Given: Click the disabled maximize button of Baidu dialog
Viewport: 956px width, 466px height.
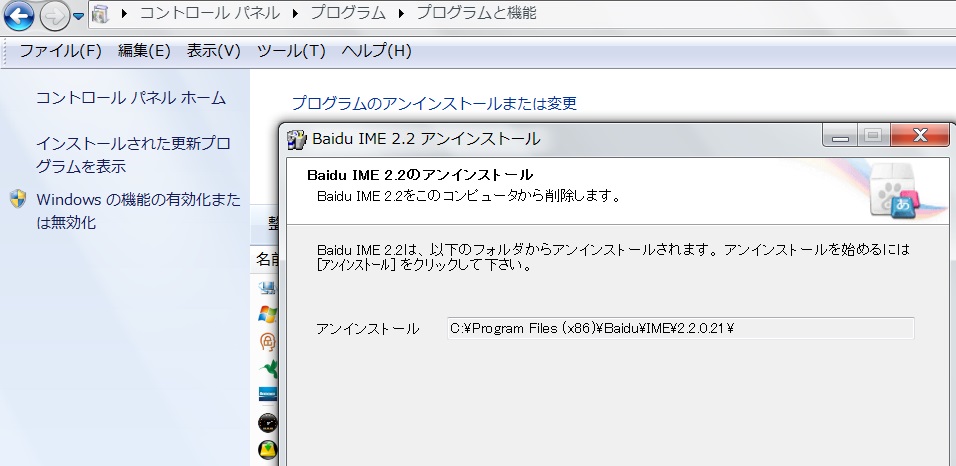Looking at the screenshot, I should [x=874, y=135].
